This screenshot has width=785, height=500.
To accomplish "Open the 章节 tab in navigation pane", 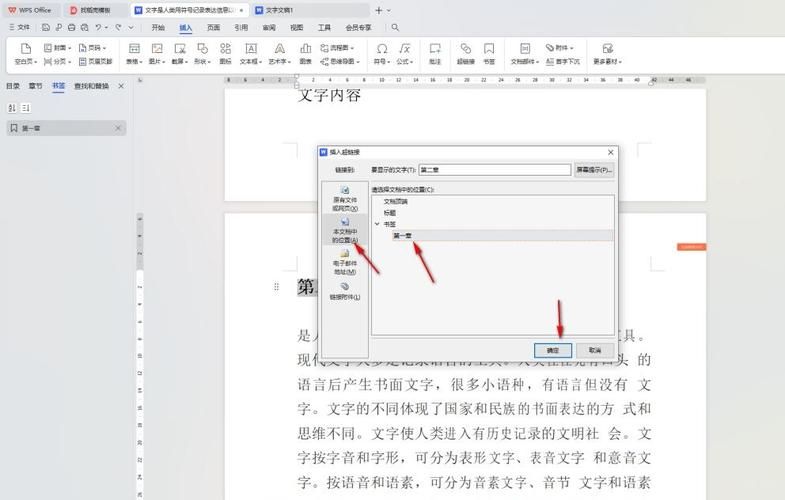I will pyautogui.click(x=36, y=86).
